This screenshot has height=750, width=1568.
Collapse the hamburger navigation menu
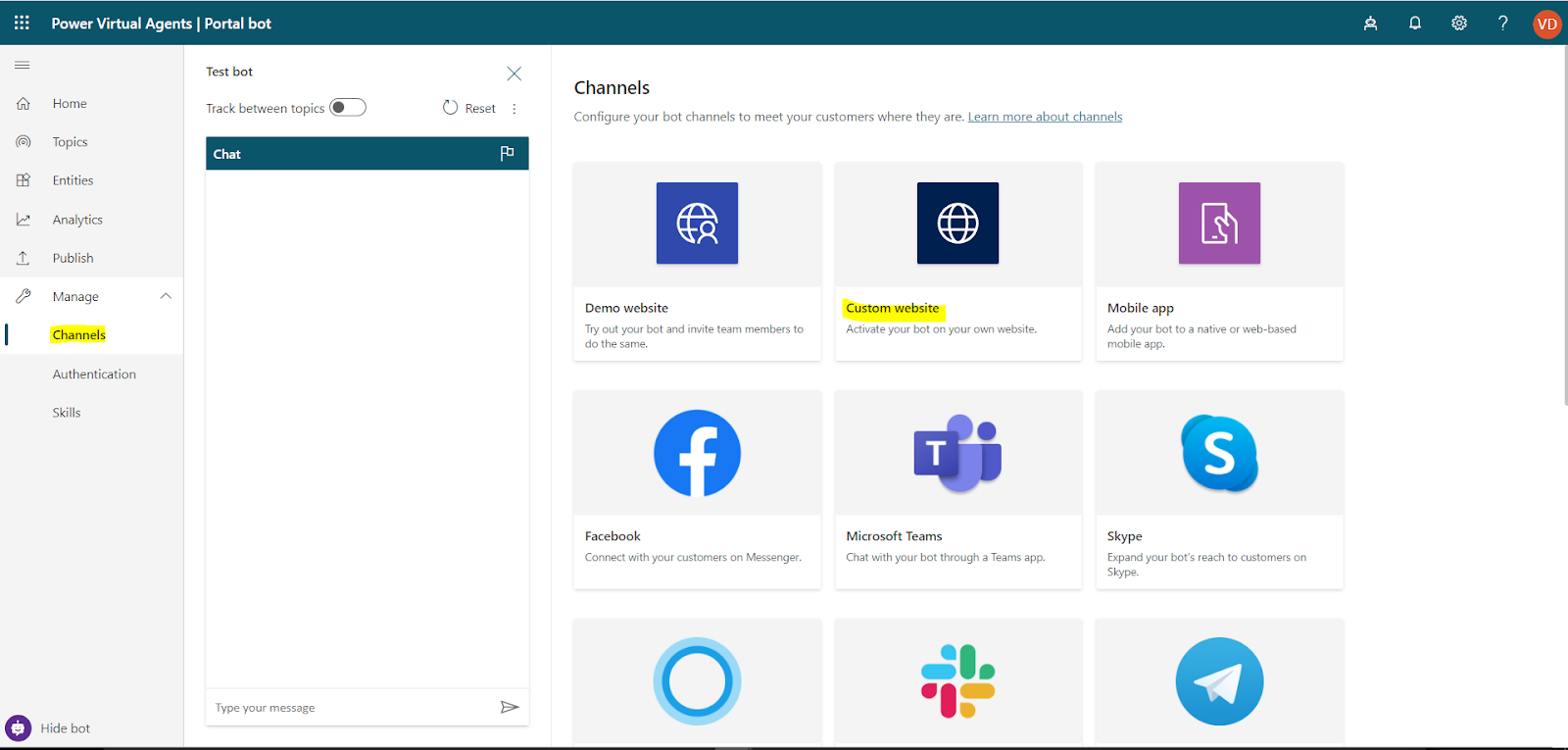coord(23,65)
